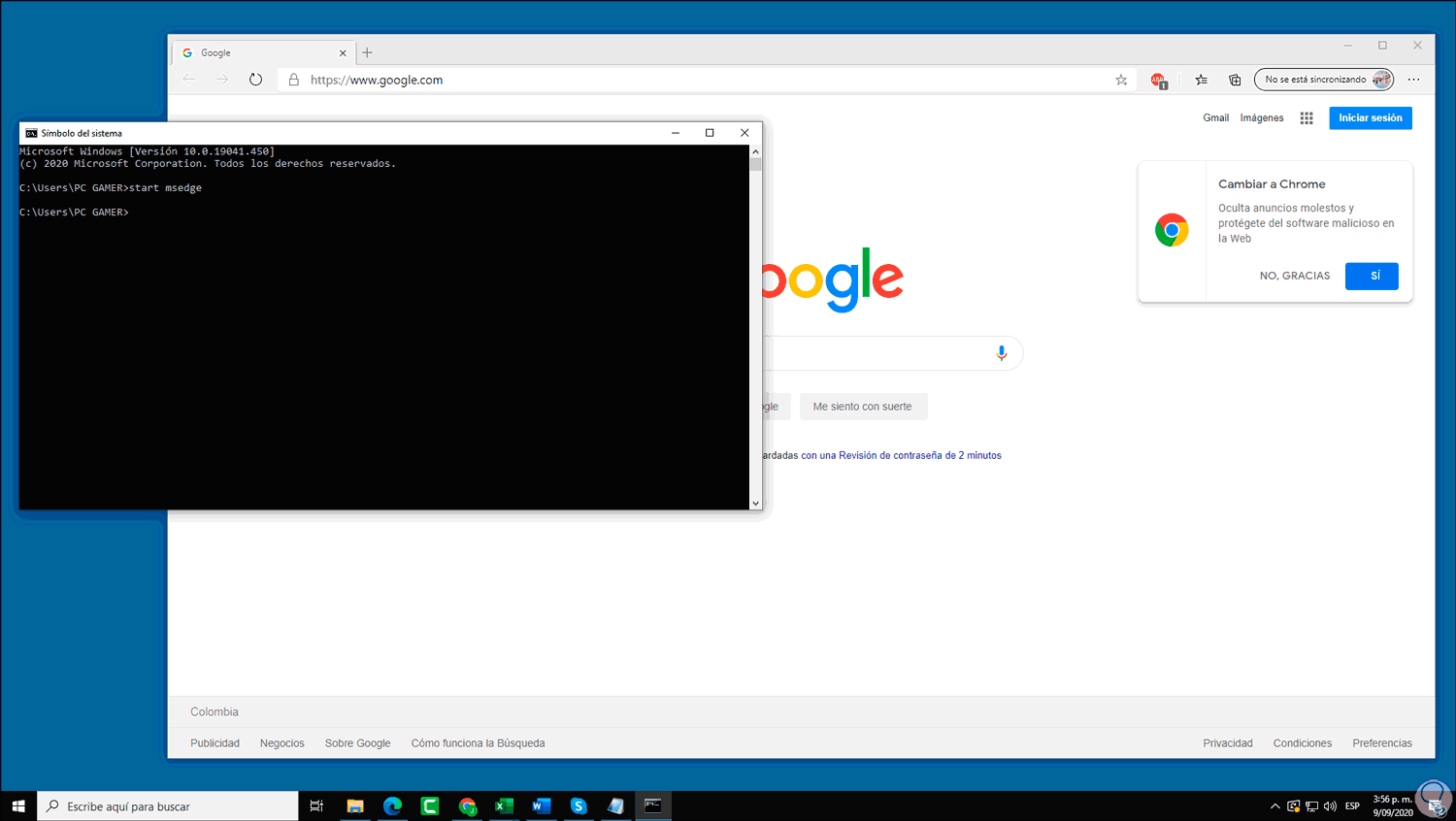The height and width of the screenshot is (821, 1456).
Task: Click the back arrow in Edge
Action: pos(189,80)
